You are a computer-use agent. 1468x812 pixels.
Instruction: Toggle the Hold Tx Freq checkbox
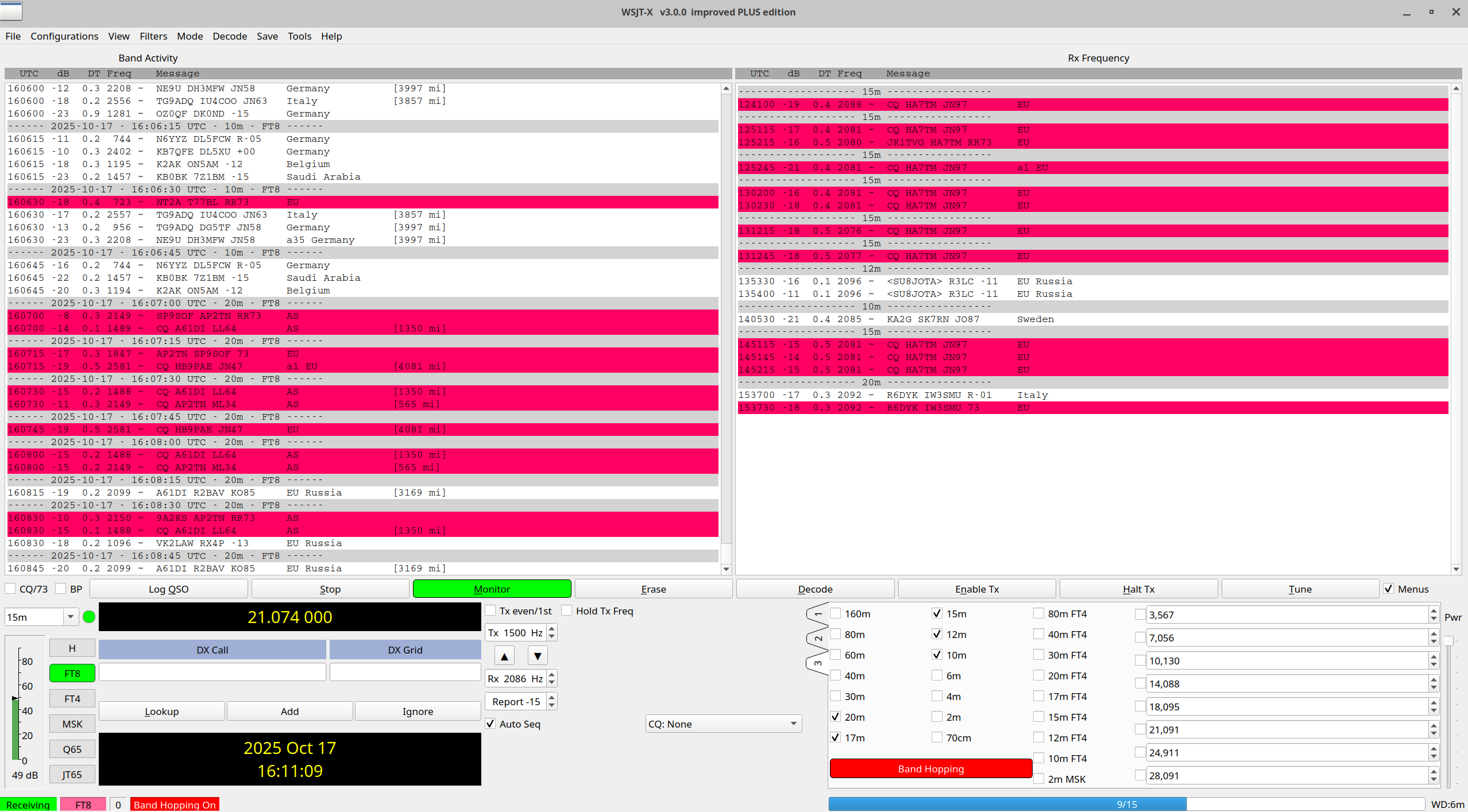click(x=567, y=611)
